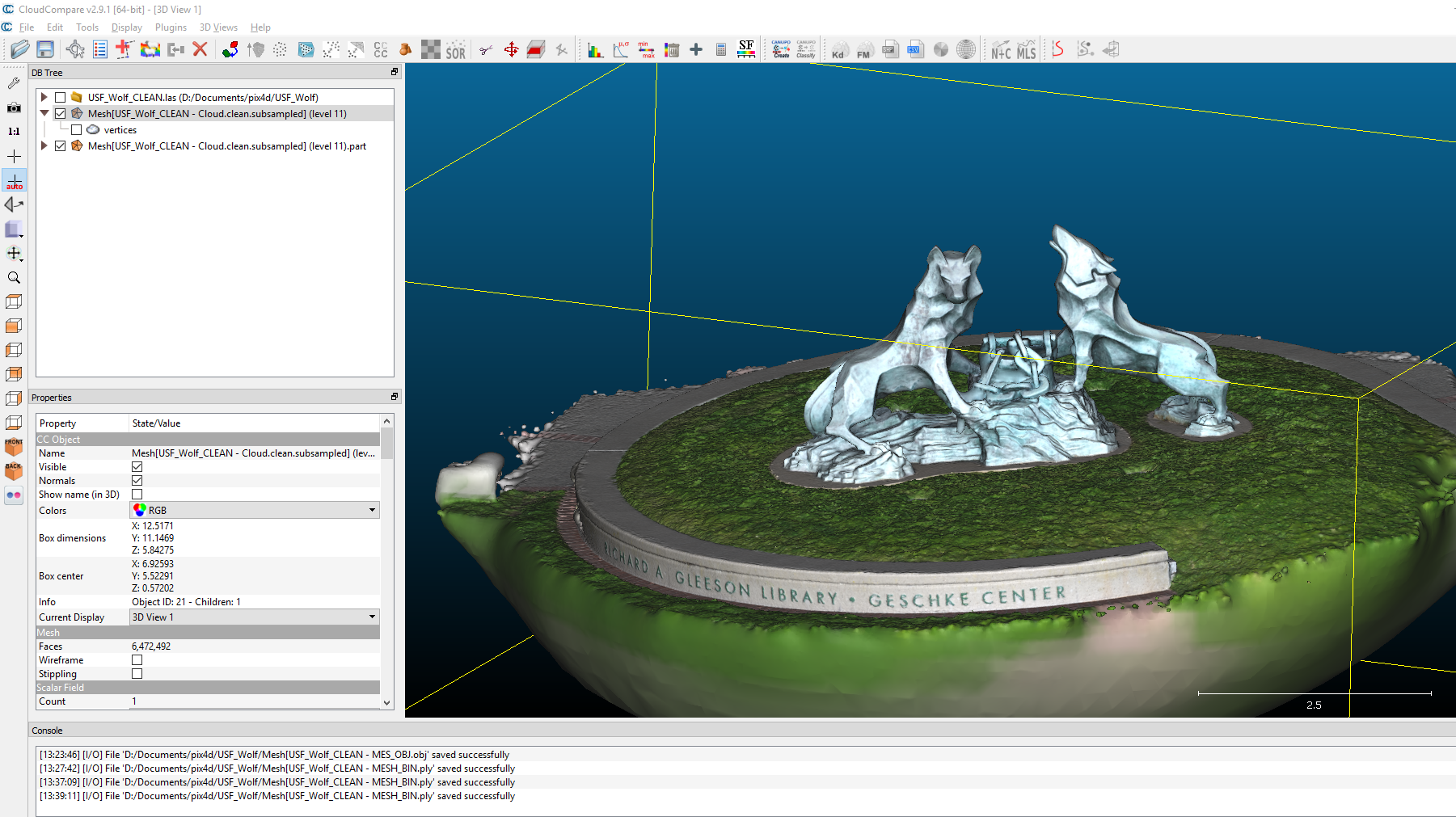This screenshot has width=1456, height=817.
Task: Open the Current Display 3D View dropdown
Action: (x=255, y=617)
